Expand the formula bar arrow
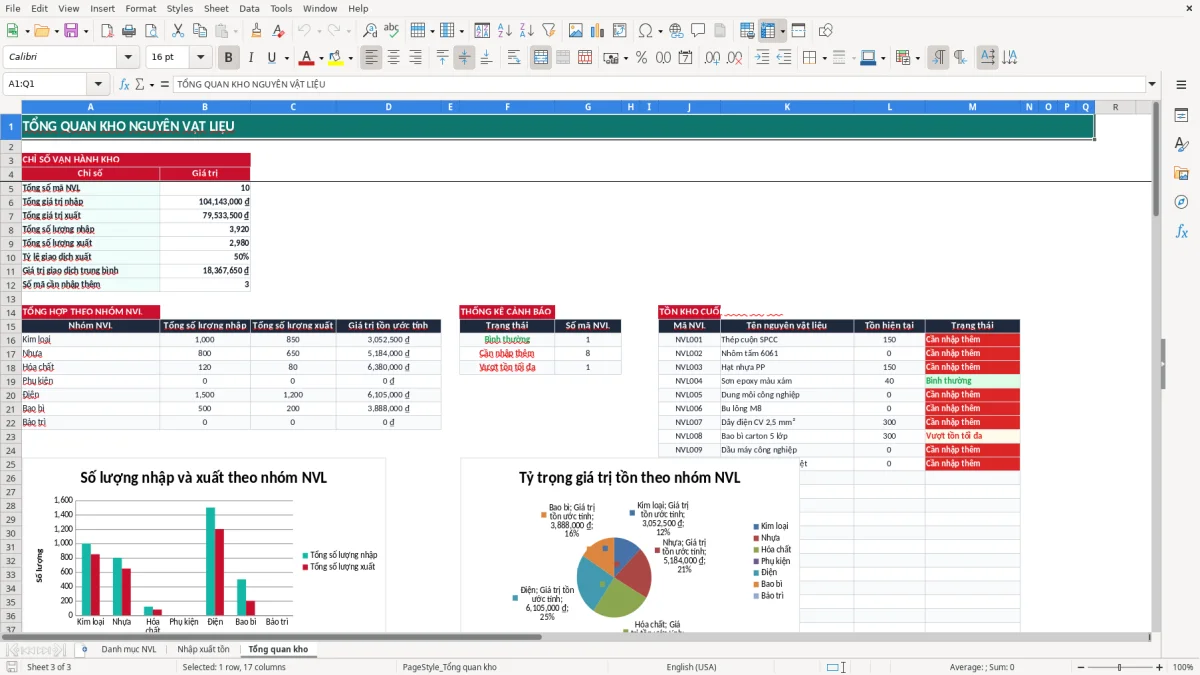1200x675 pixels. [x=1152, y=84]
